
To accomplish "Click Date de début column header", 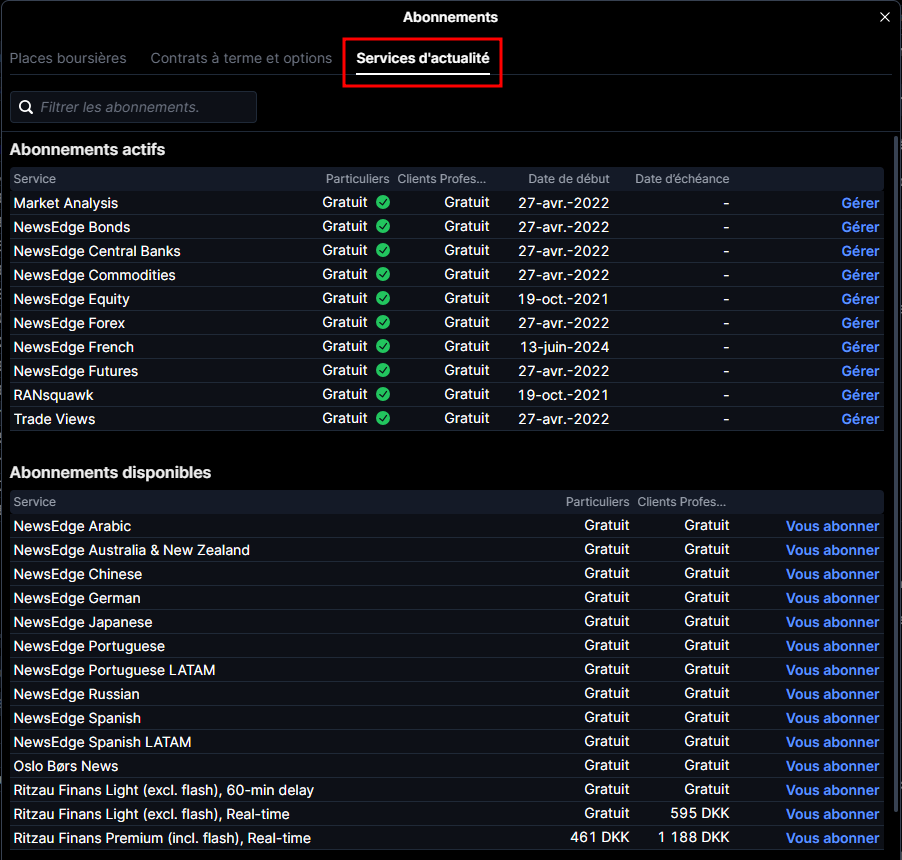I will tap(568, 179).
